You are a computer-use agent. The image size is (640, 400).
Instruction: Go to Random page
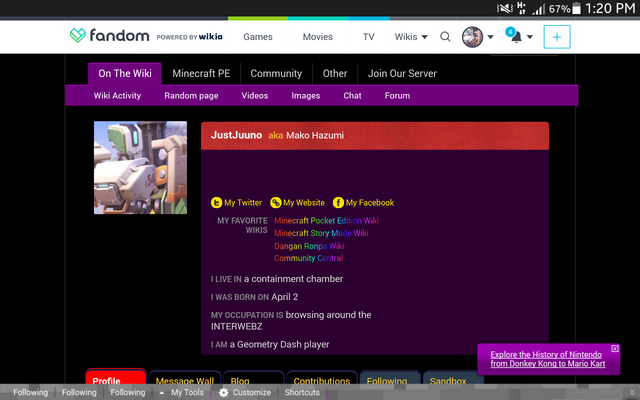pos(191,96)
